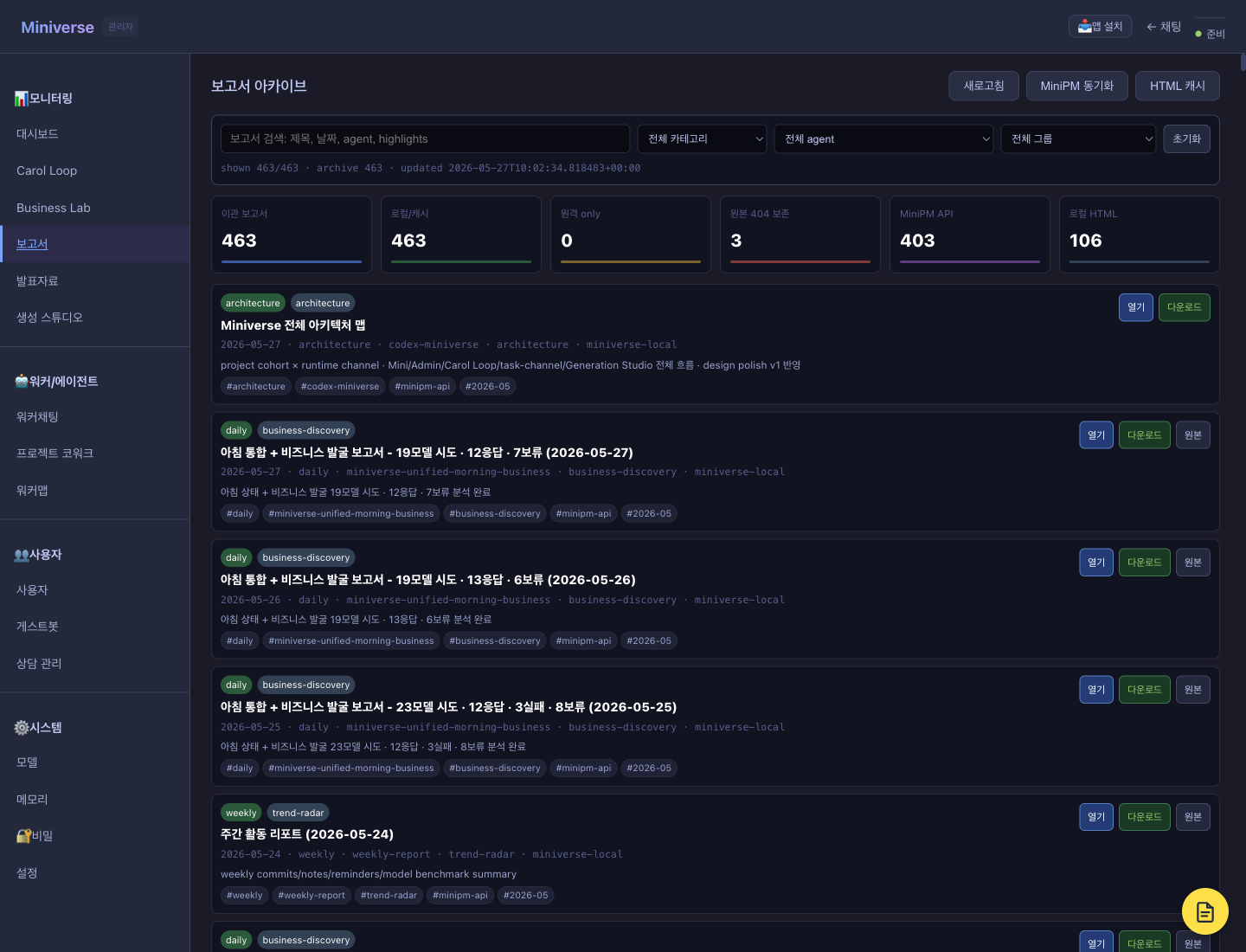Image resolution: width=1246 pixels, height=952 pixels.
Task: Open the 2026-05-27 morning report
Action: 1096,435
